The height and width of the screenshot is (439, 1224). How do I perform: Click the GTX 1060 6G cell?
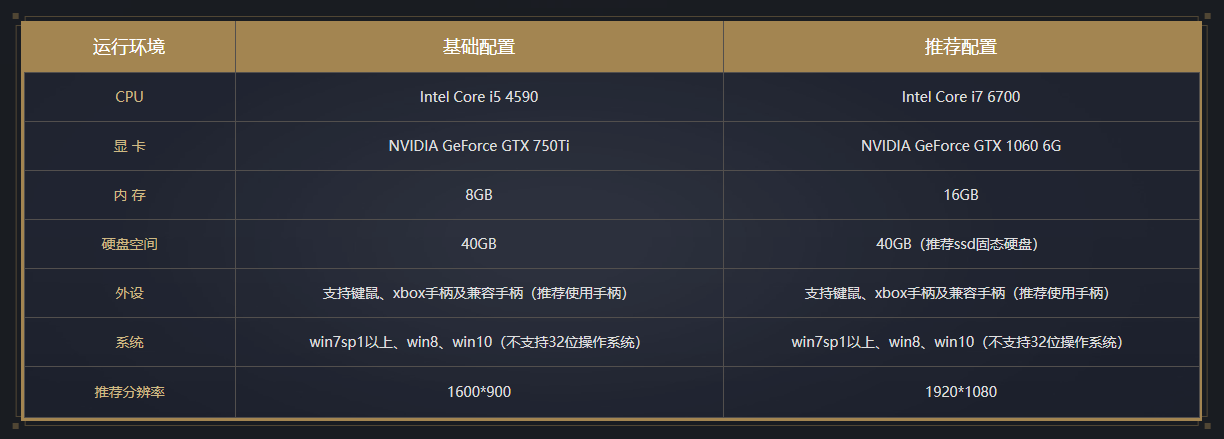click(x=961, y=146)
